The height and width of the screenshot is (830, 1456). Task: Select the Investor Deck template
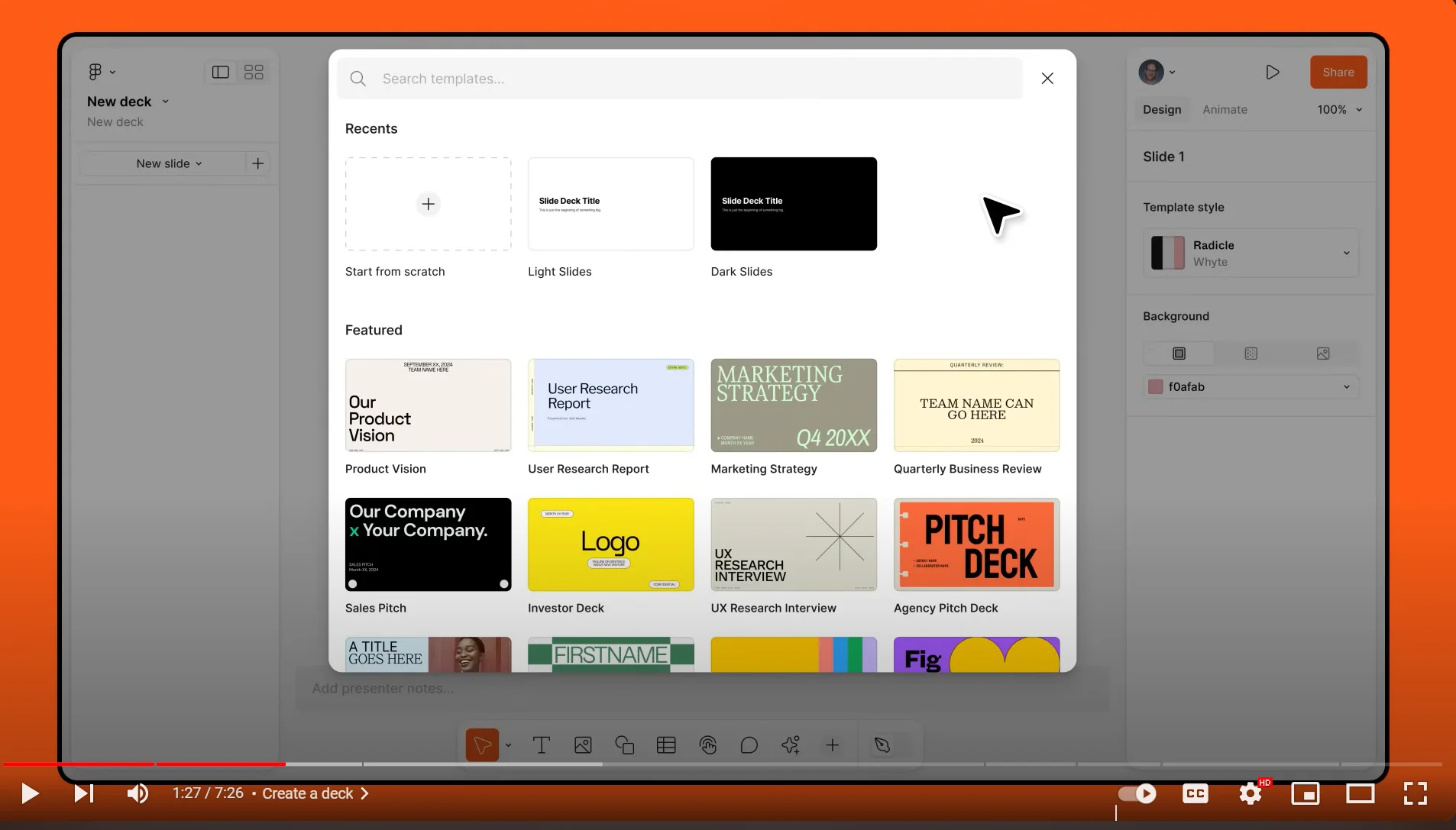(x=611, y=544)
